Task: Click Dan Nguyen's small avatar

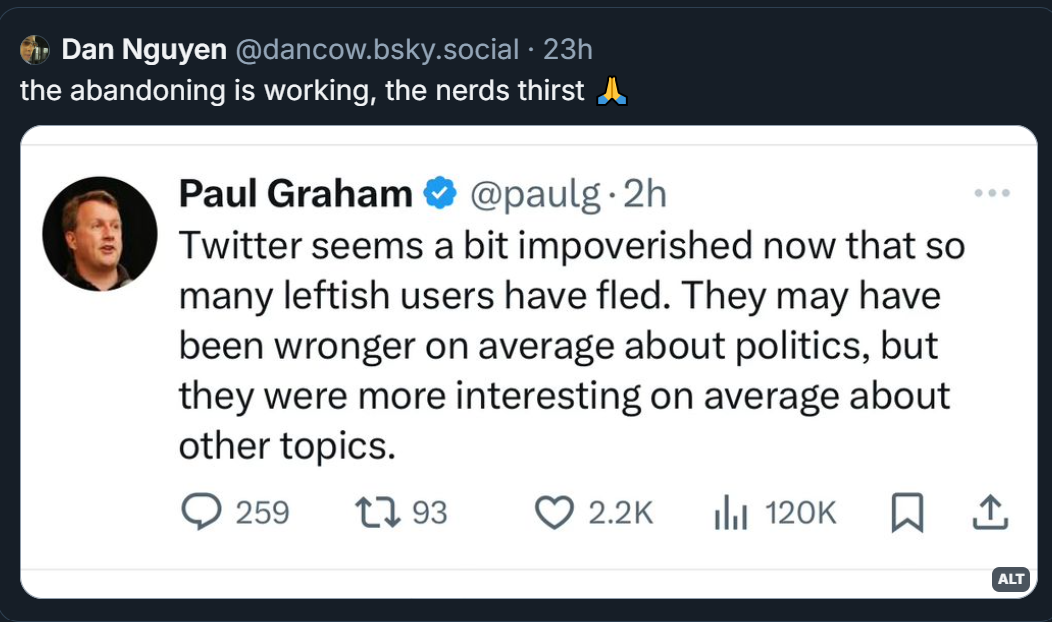Action: 35,49
